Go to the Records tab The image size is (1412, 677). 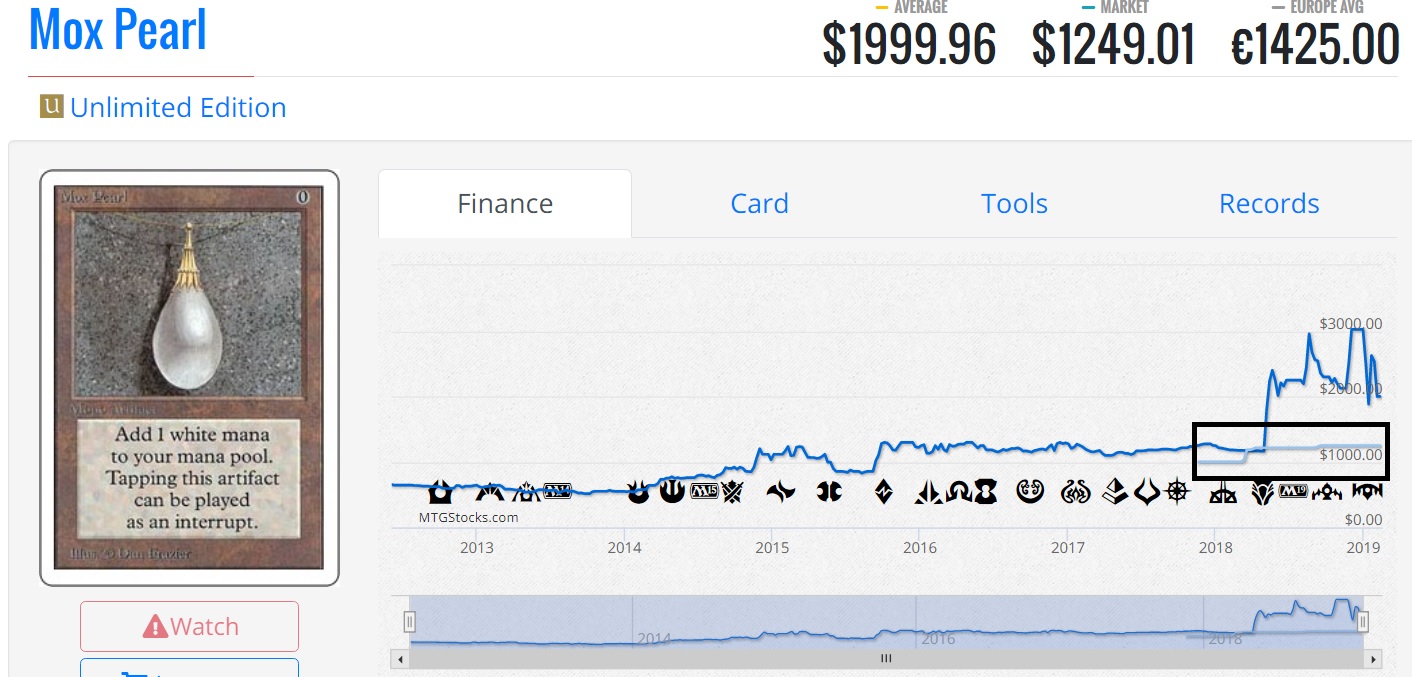tap(1269, 204)
